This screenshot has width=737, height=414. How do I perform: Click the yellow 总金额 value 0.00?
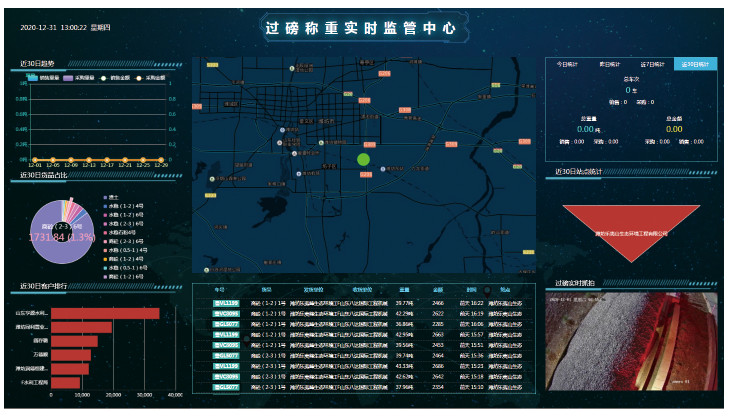point(674,129)
